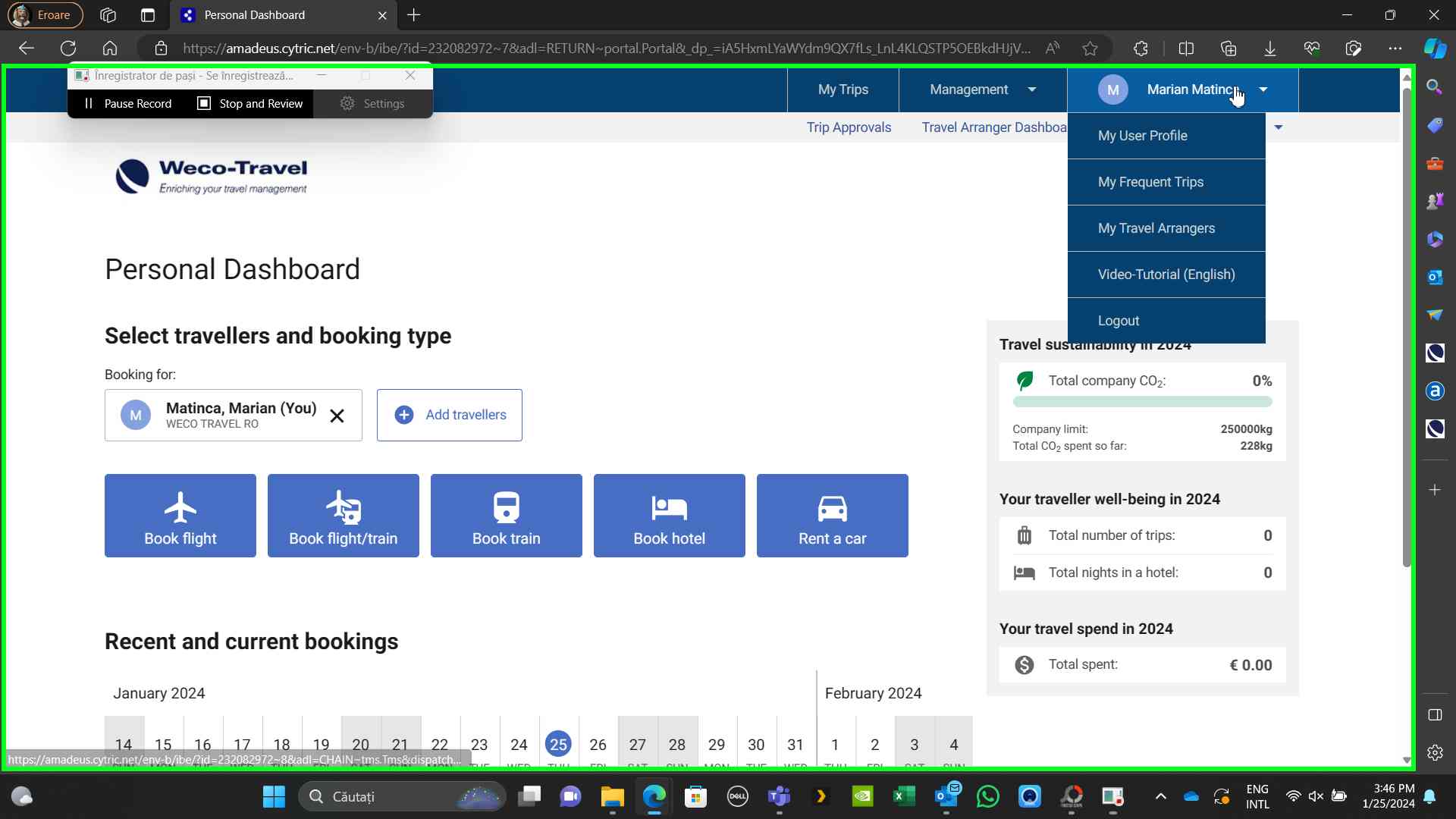Viewport: 1456px width, 819px height.
Task: Open File Explorer from the taskbar
Action: coord(612,797)
